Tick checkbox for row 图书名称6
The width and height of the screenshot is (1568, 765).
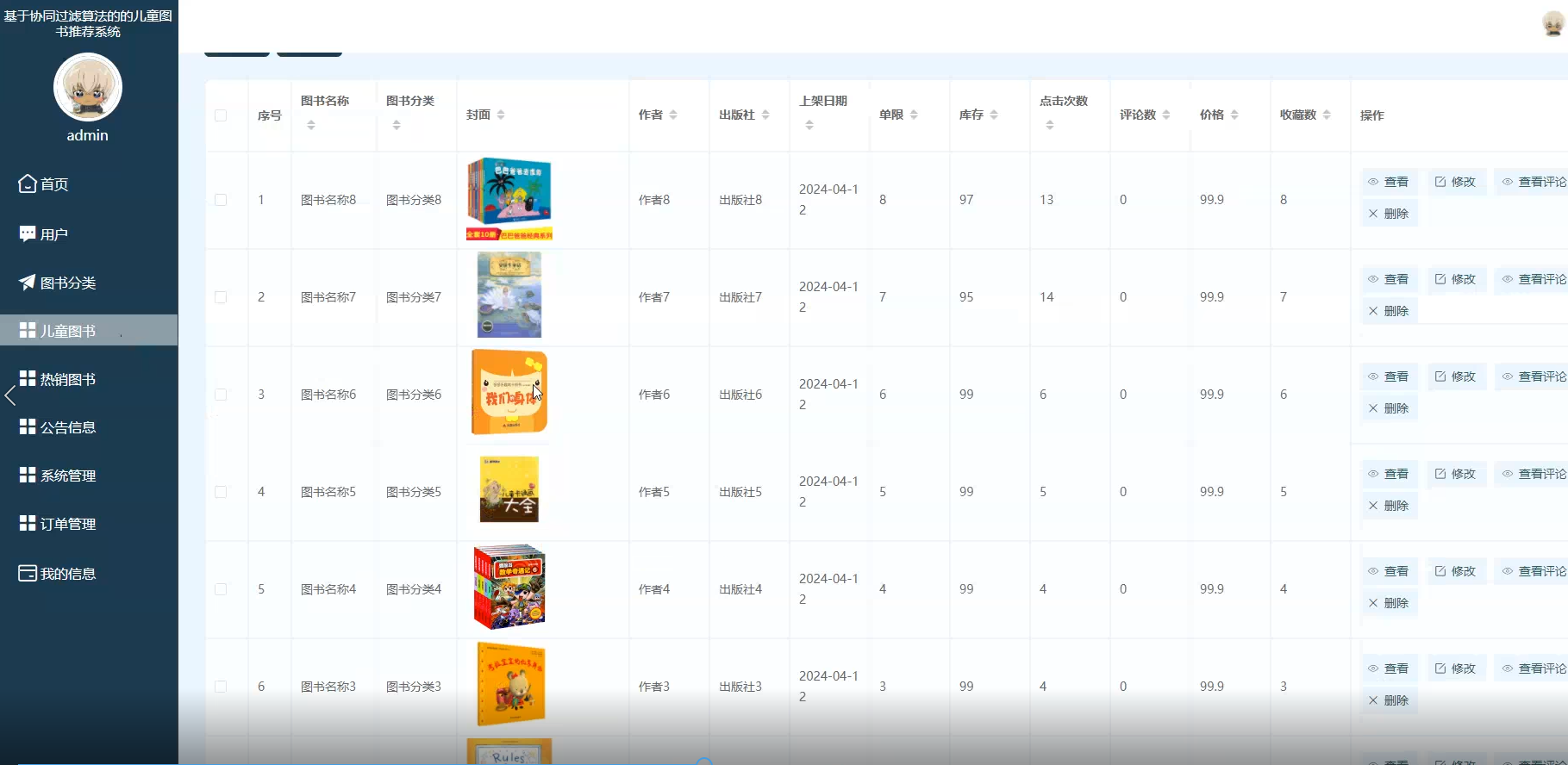[x=221, y=395]
